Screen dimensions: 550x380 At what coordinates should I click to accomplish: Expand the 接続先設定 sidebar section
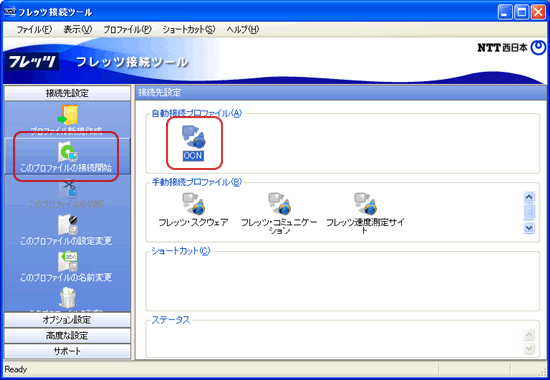(67, 93)
